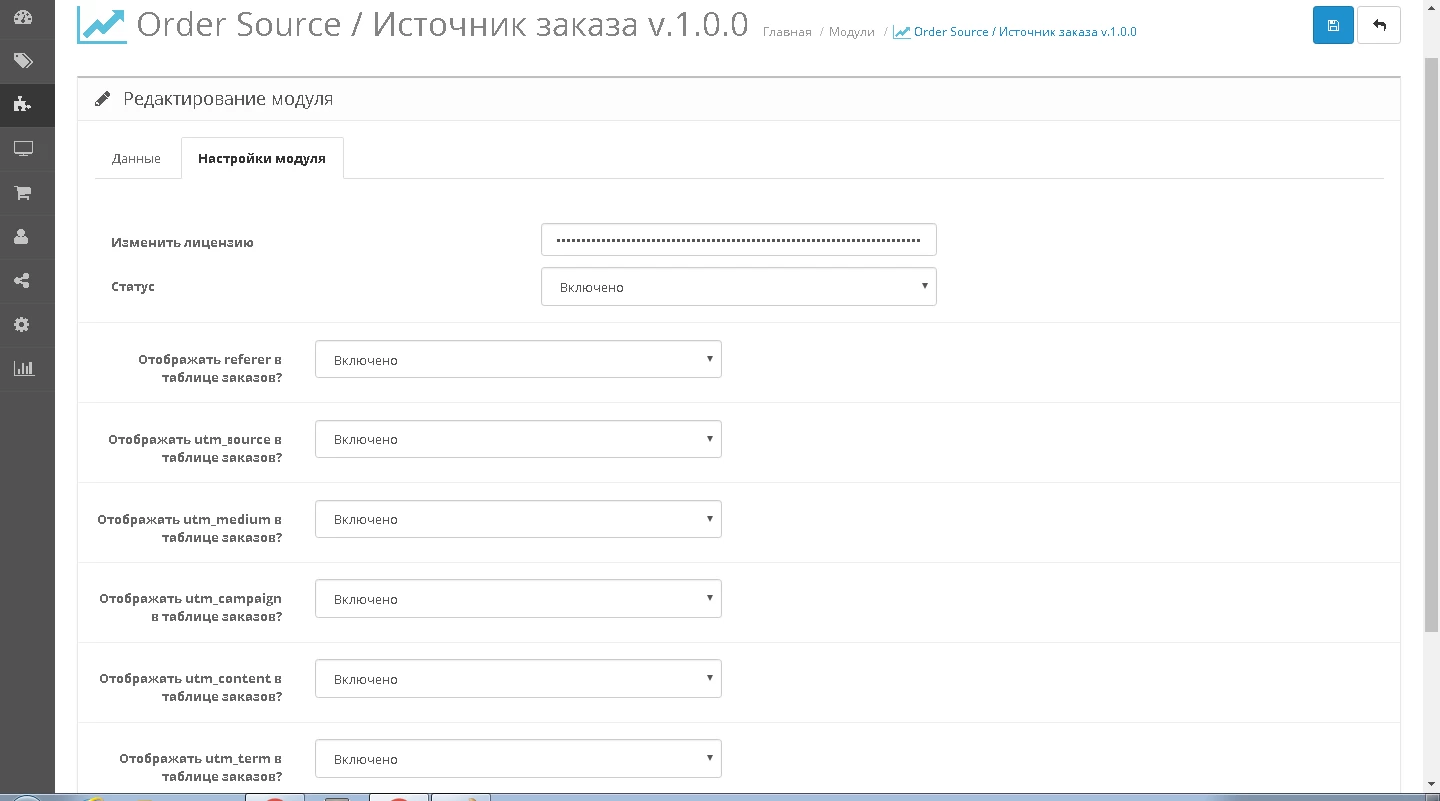Viewport: 1440px width, 801px height.
Task: Open the System gear icon in sidebar
Action: click(x=22, y=325)
